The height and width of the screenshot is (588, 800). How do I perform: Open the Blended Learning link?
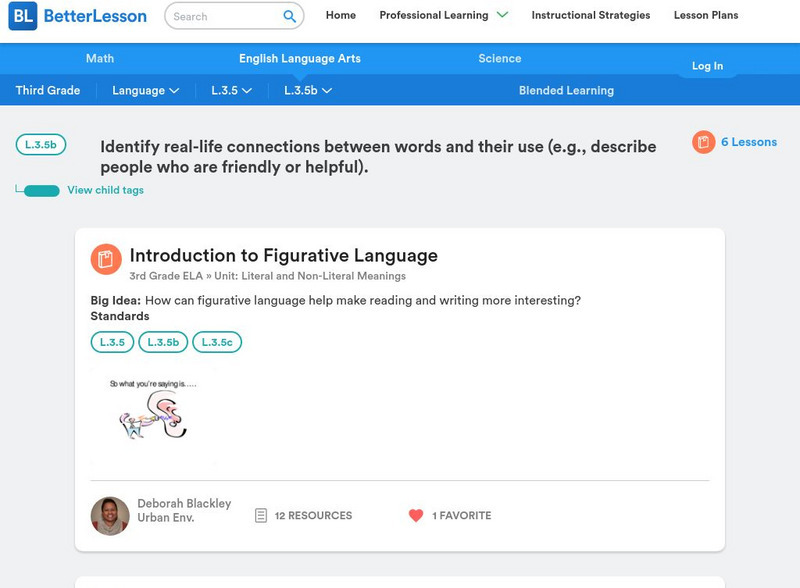566,90
